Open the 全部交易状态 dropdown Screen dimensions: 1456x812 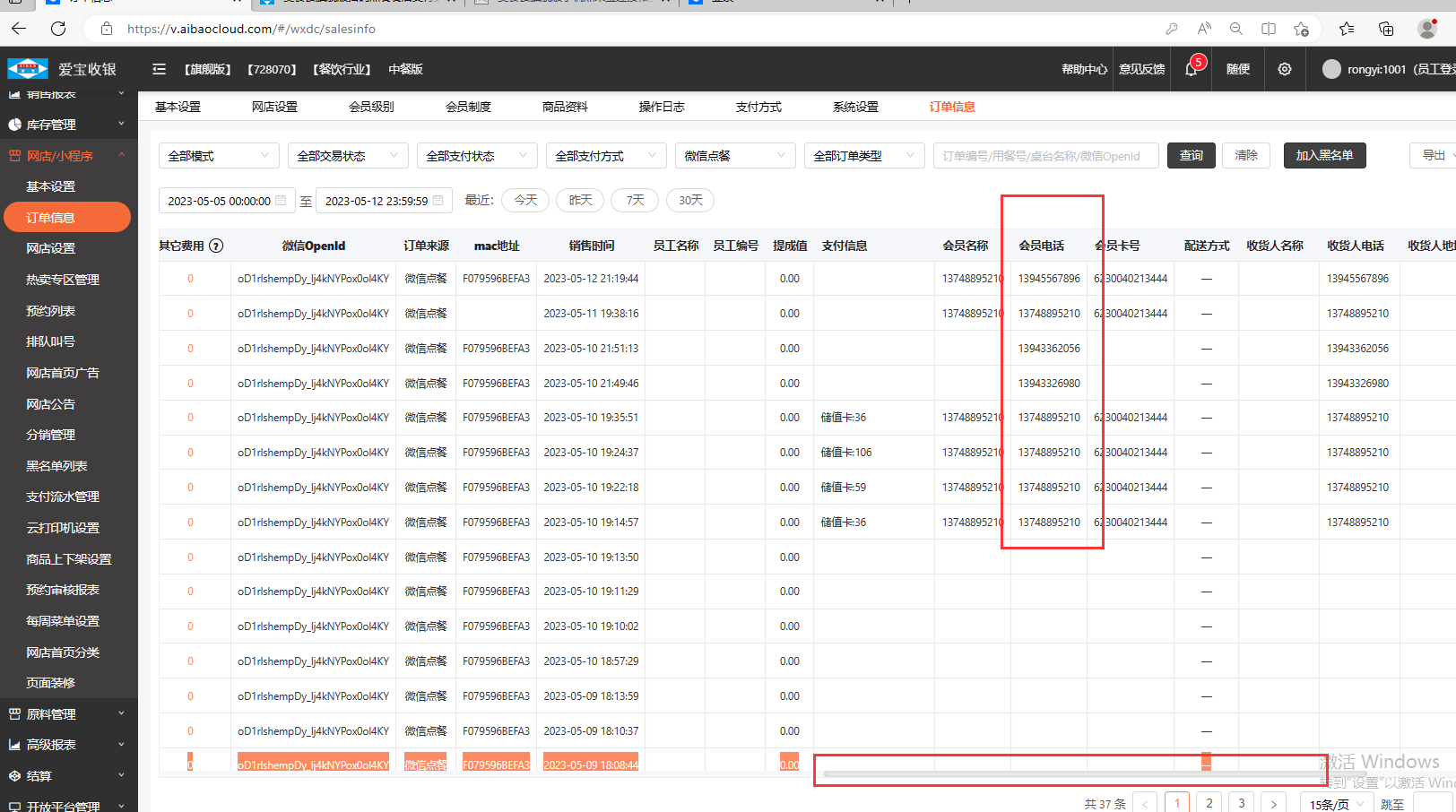coord(348,156)
